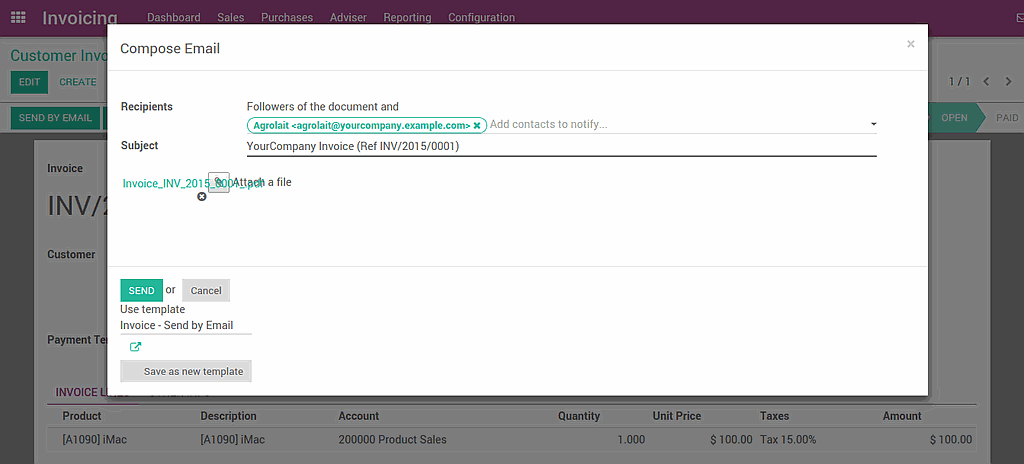The width and height of the screenshot is (1024, 464).
Task: Expand the recipients dropdown arrow
Action: [873, 125]
